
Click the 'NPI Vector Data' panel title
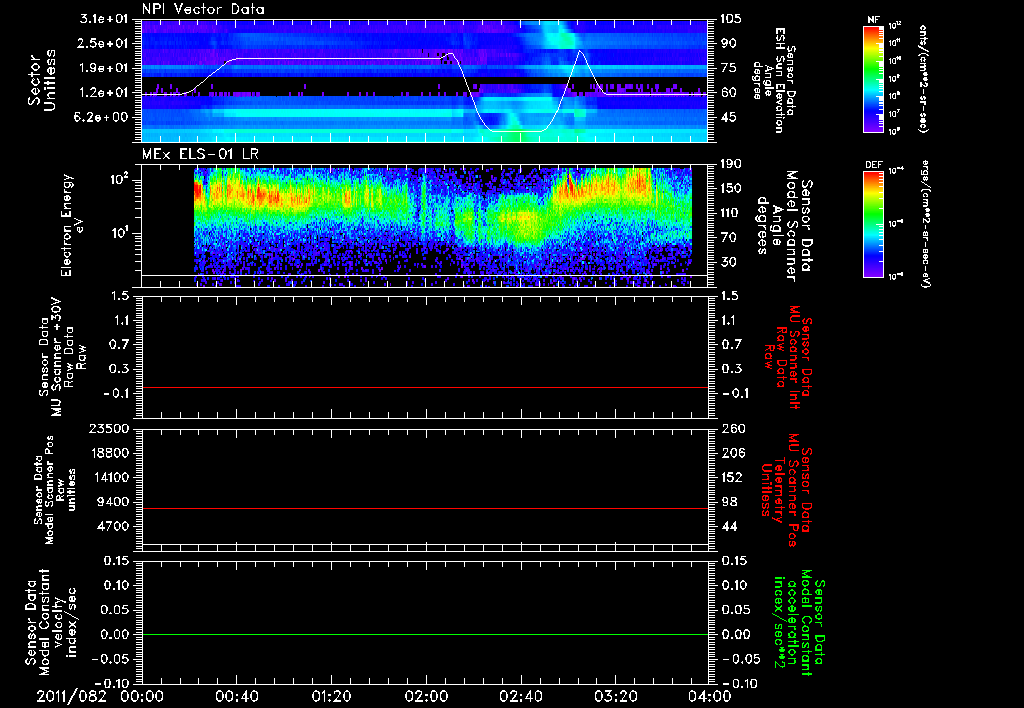tap(203, 9)
